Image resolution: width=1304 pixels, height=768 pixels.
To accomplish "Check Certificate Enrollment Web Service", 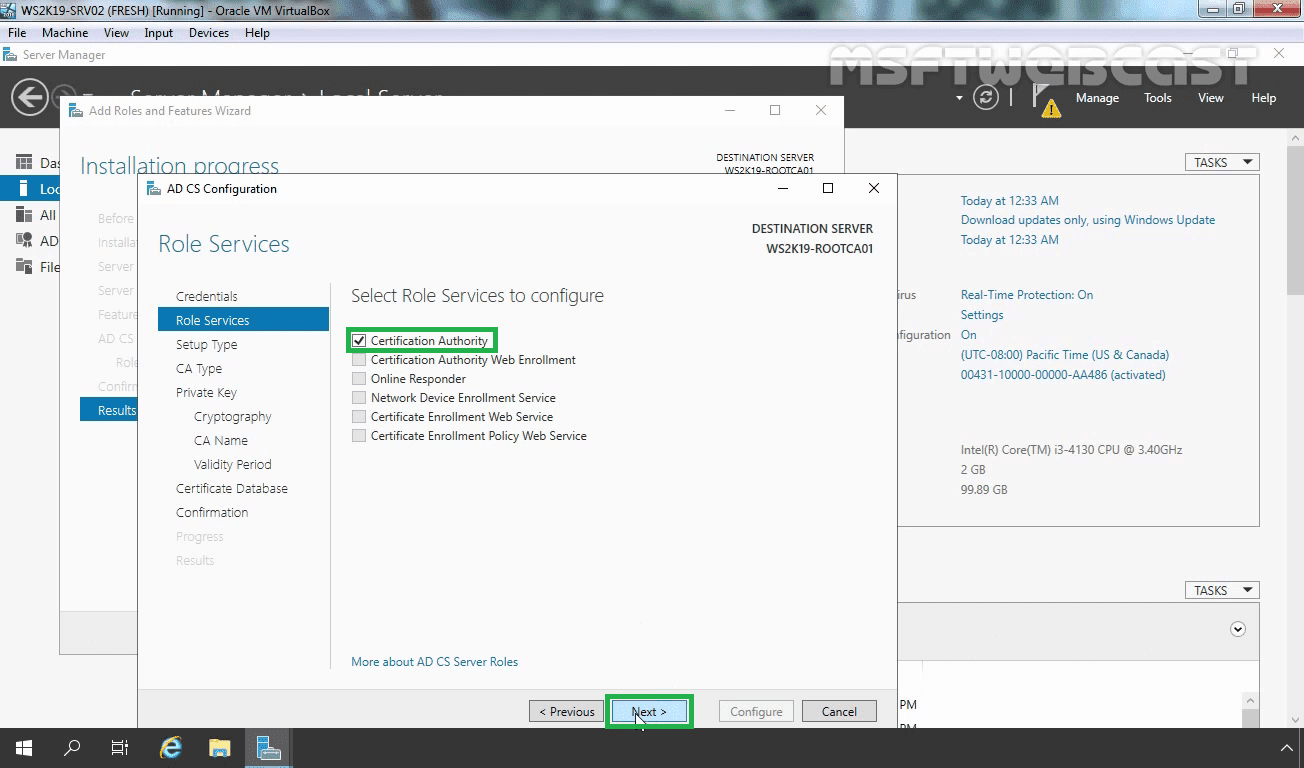I will point(359,417).
